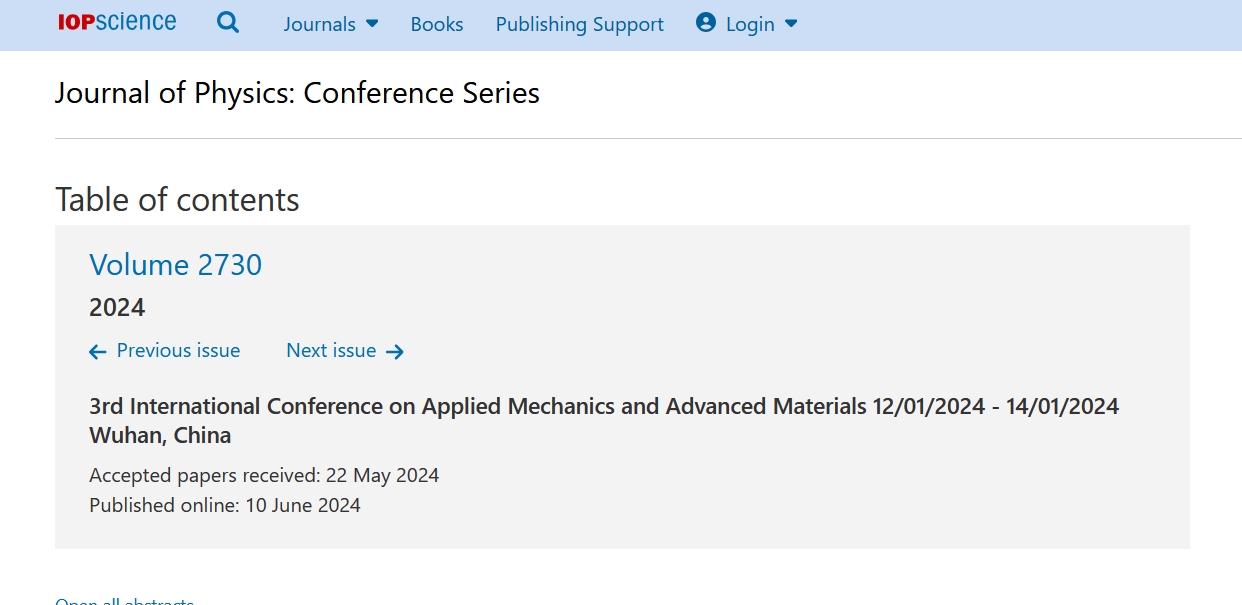
Task: Click the Login text in the header
Action: tap(750, 24)
